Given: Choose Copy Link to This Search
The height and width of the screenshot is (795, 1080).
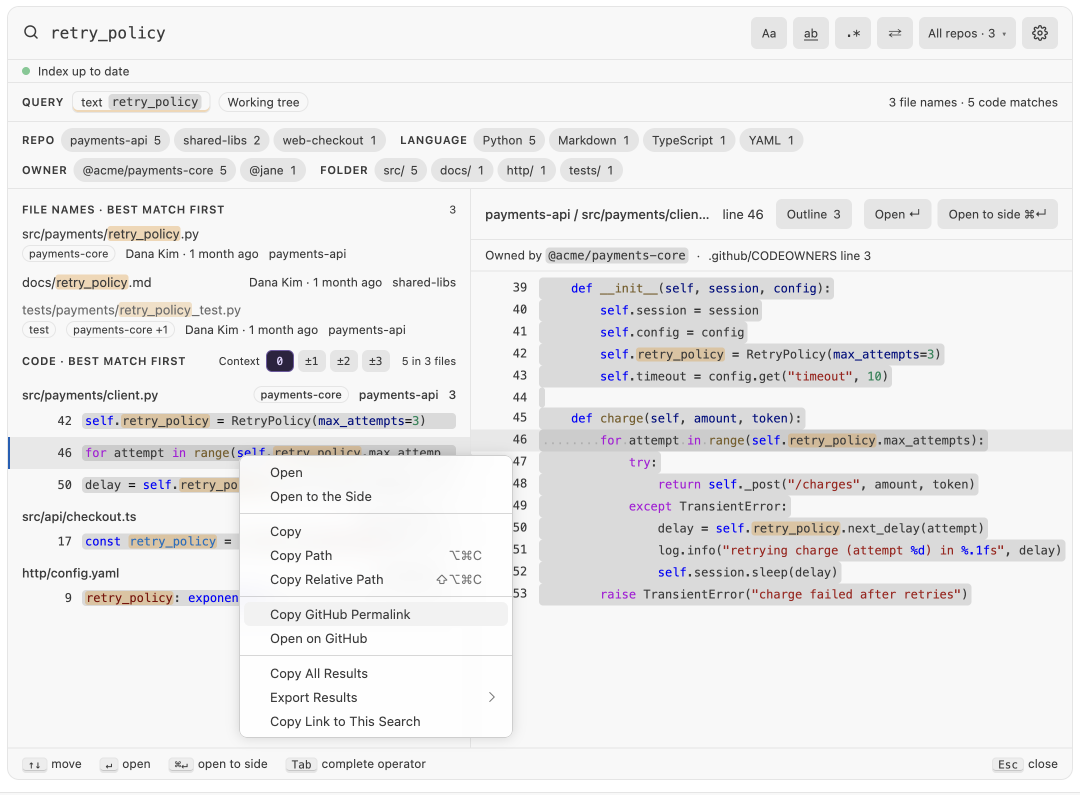Looking at the screenshot, I should [x=375, y=722].
